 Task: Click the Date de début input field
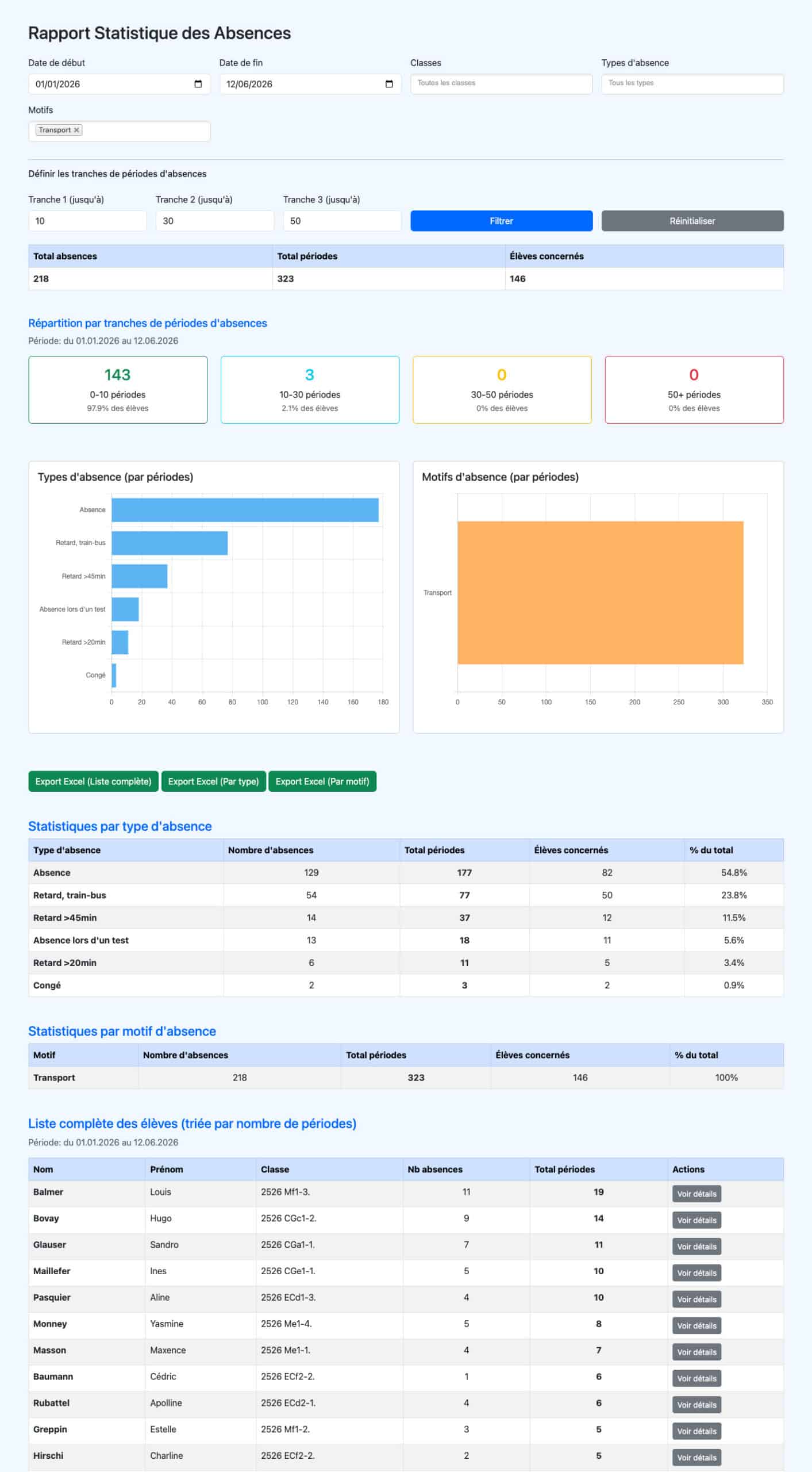(x=120, y=84)
